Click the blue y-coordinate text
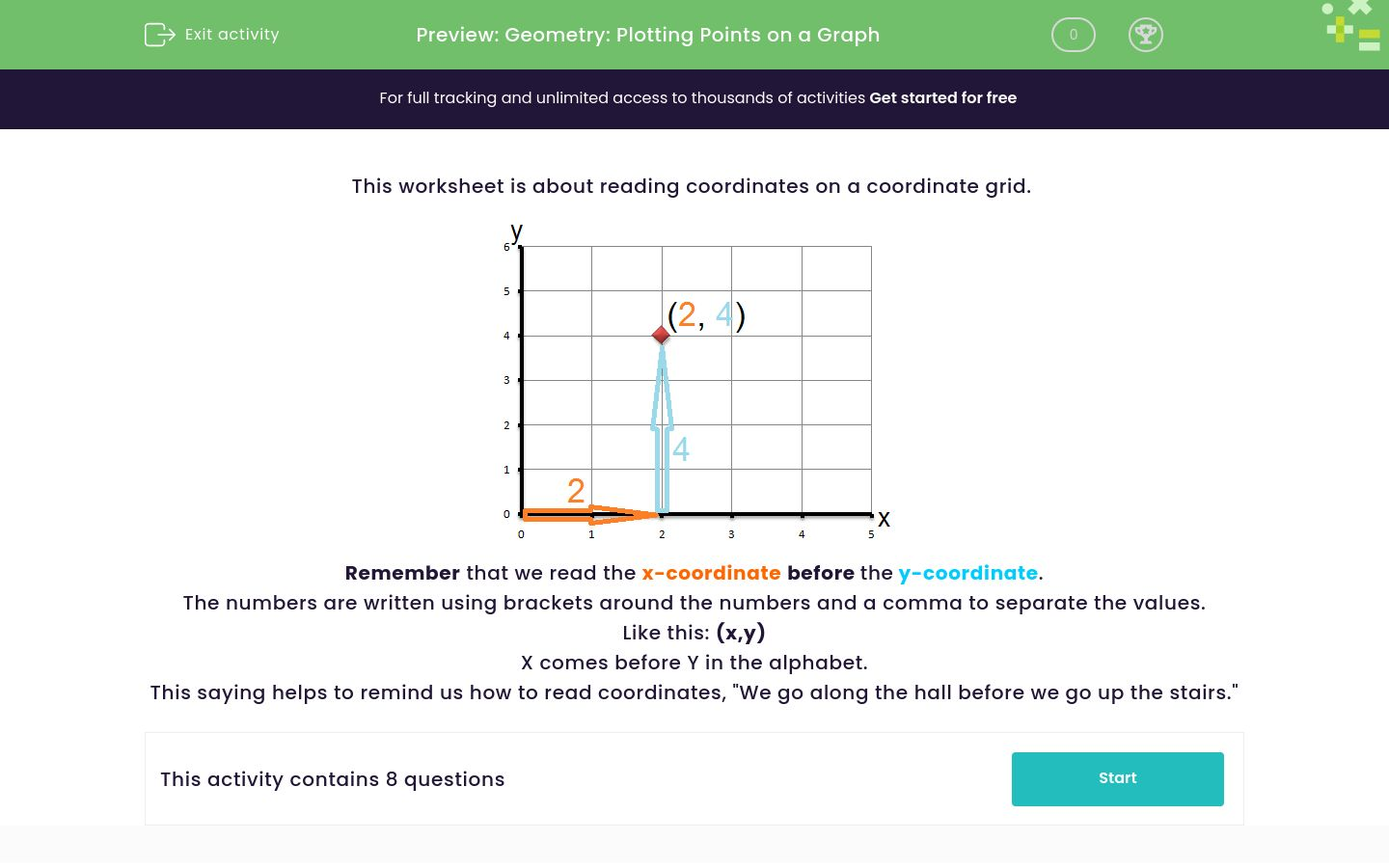The width and height of the screenshot is (1389, 868). (967, 573)
